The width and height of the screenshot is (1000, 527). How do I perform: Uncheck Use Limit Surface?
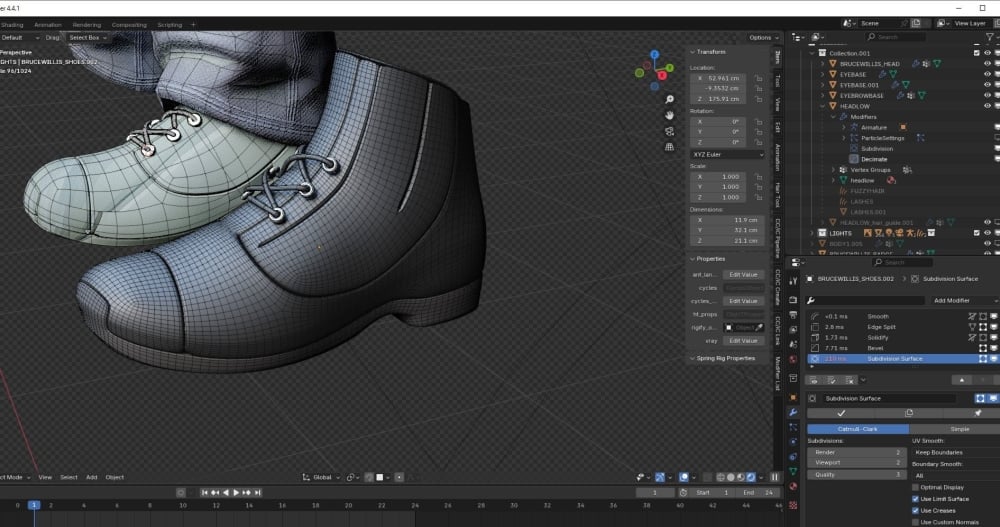point(915,498)
